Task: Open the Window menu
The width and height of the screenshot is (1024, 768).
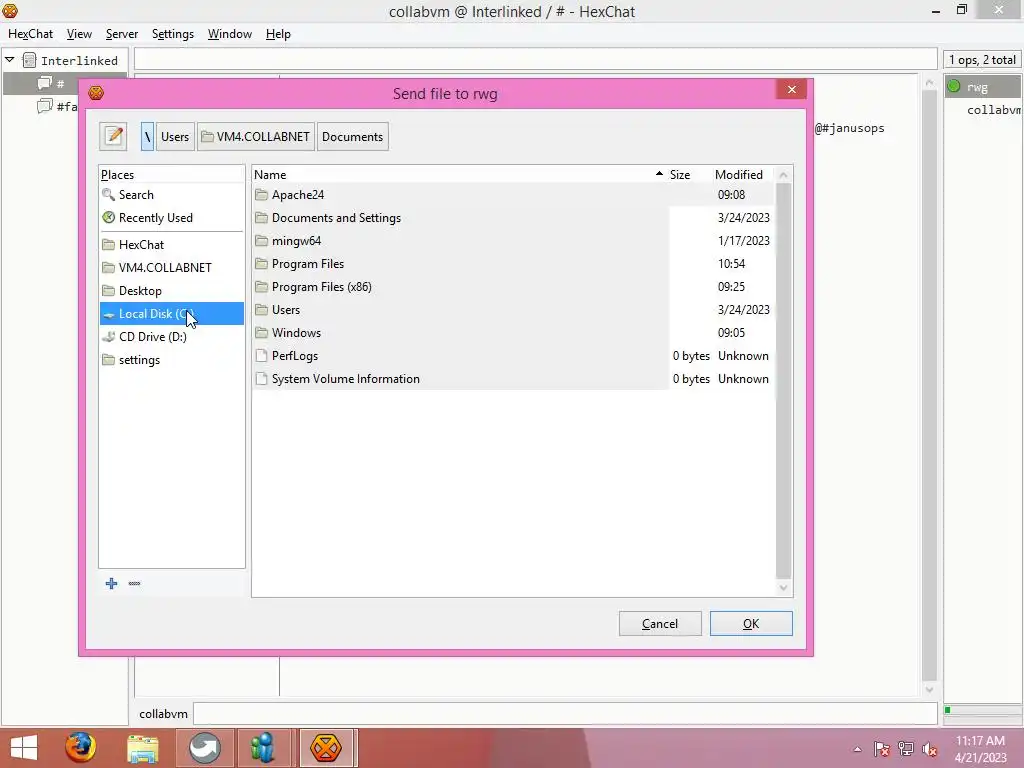Action: [x=229, y=34]
